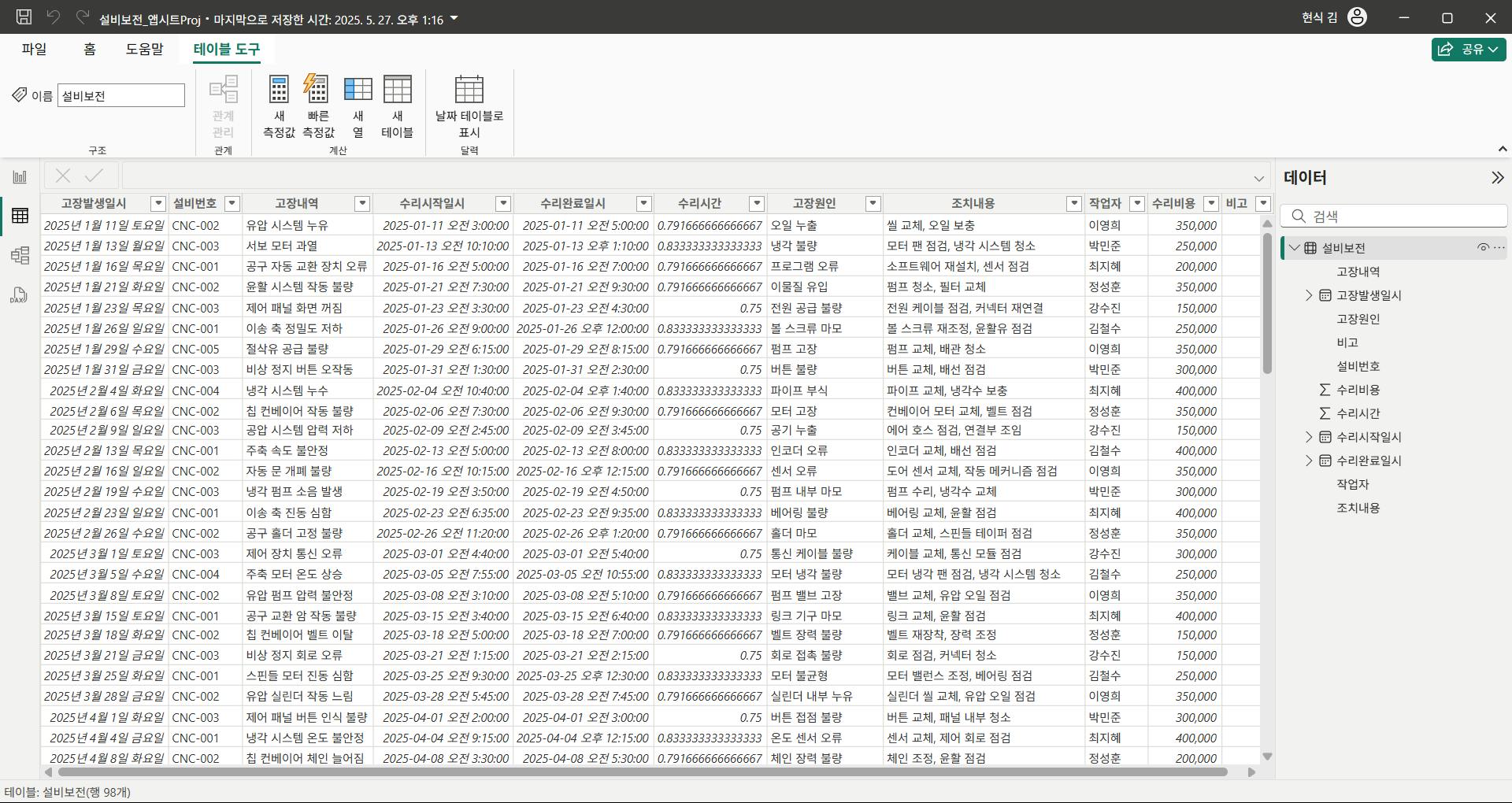Viewport: 1512px width, 803px height.
Task: Expand 고장발생일시 date hierarchy field
Action: coord(1309,295)
